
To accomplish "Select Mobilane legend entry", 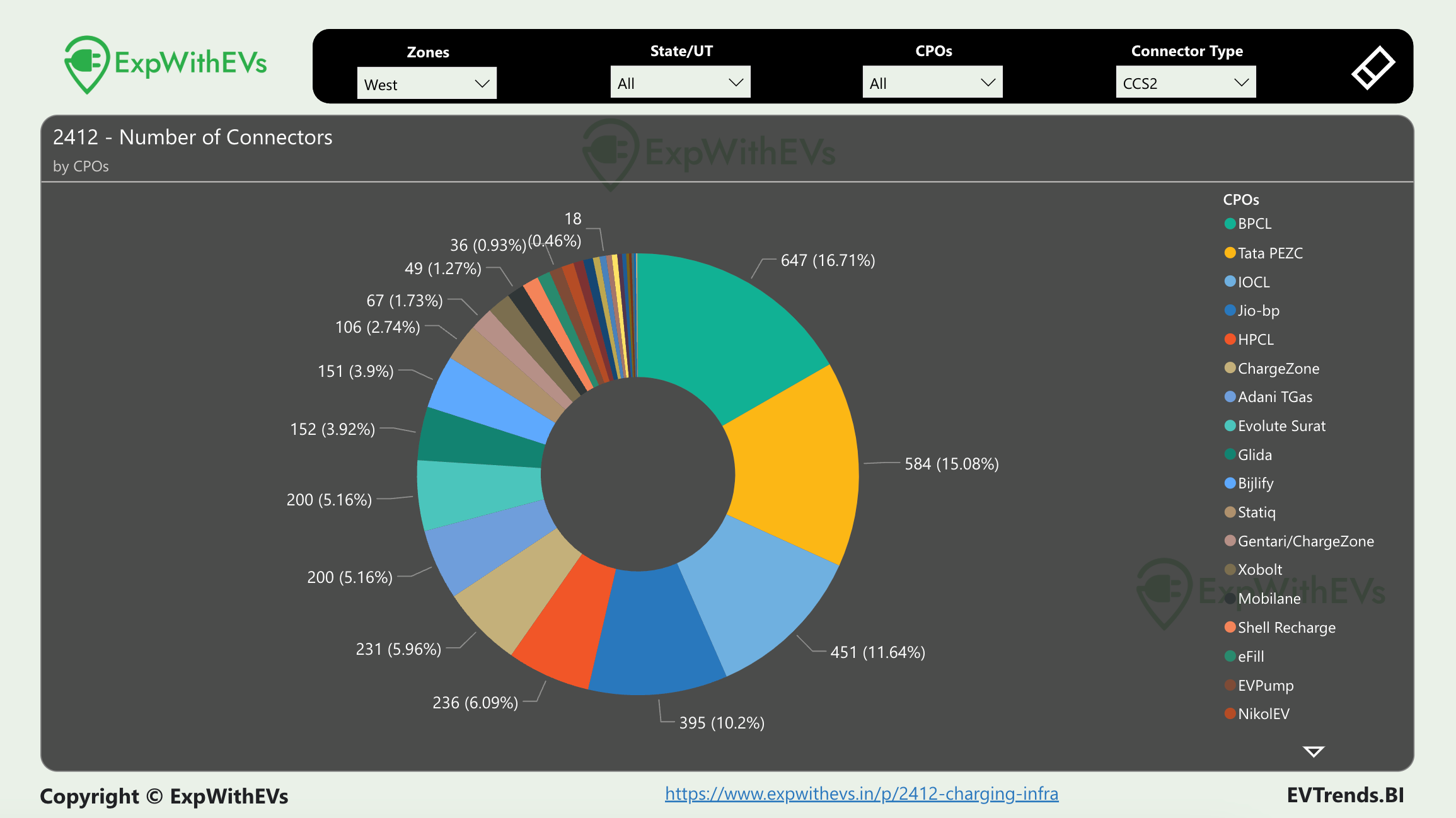I will pos(1262,598).
